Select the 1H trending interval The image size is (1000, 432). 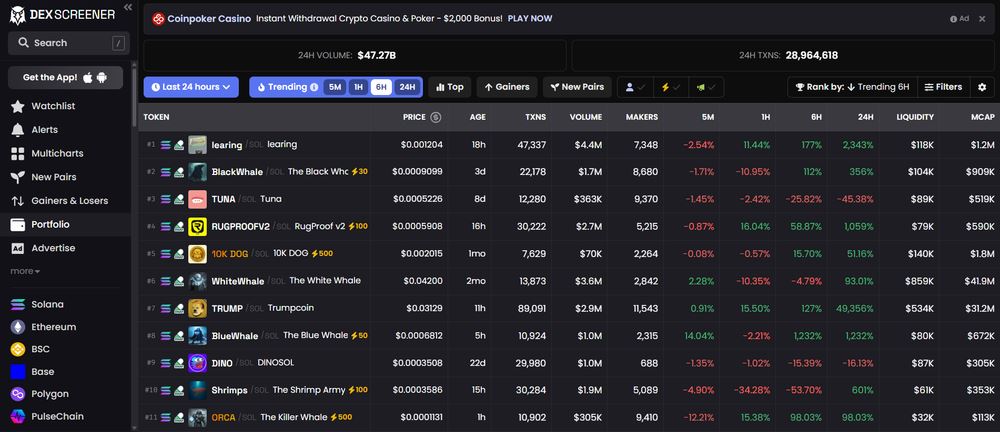pos(358,87)
